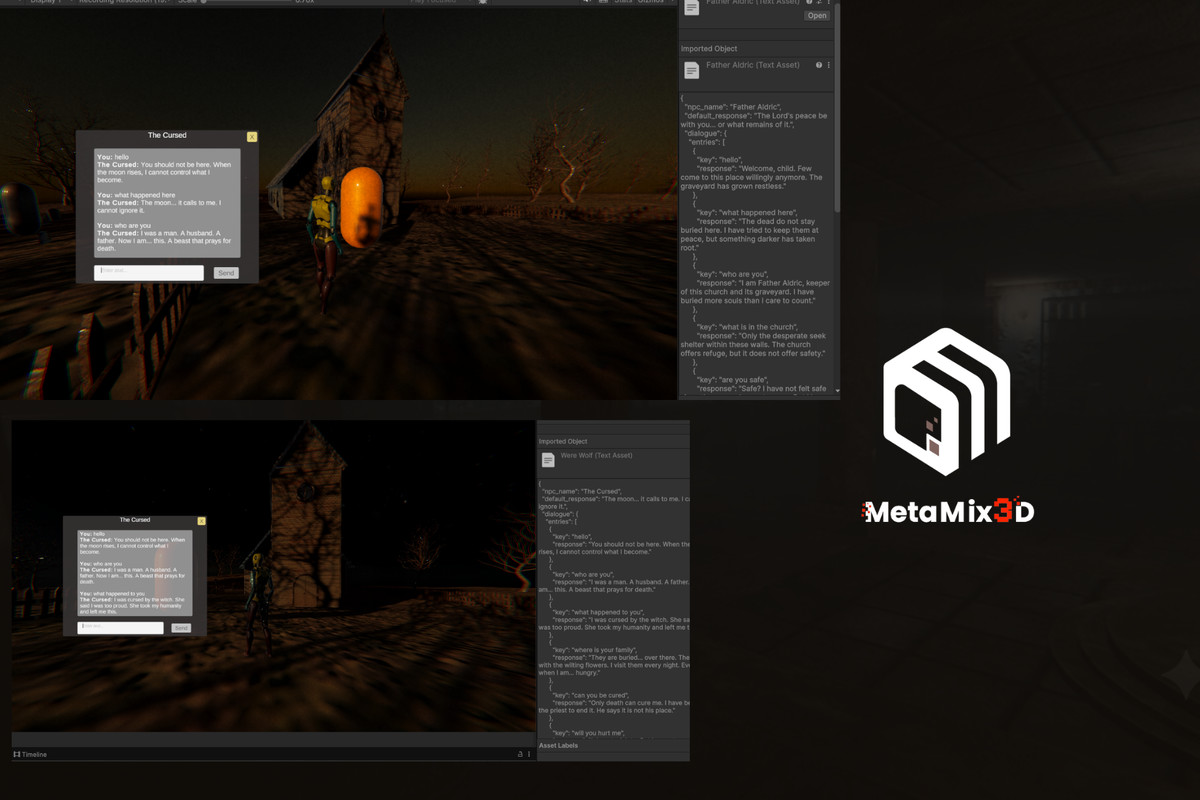Screen dimensions: 1200x800
Task: Open the Timeline panel kebab menu
Action: coord(529,754)
